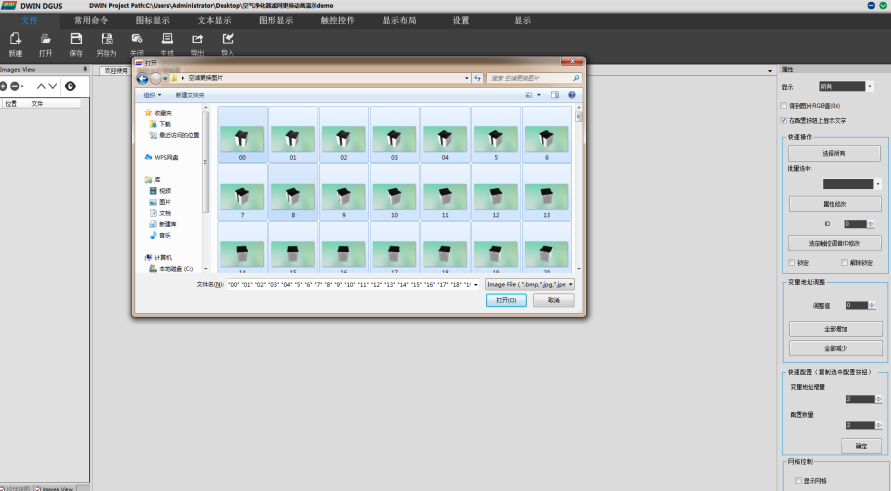Click the 导入 (Import) toolbar icon
Screen dimensions: 891x491
[227, 41]
